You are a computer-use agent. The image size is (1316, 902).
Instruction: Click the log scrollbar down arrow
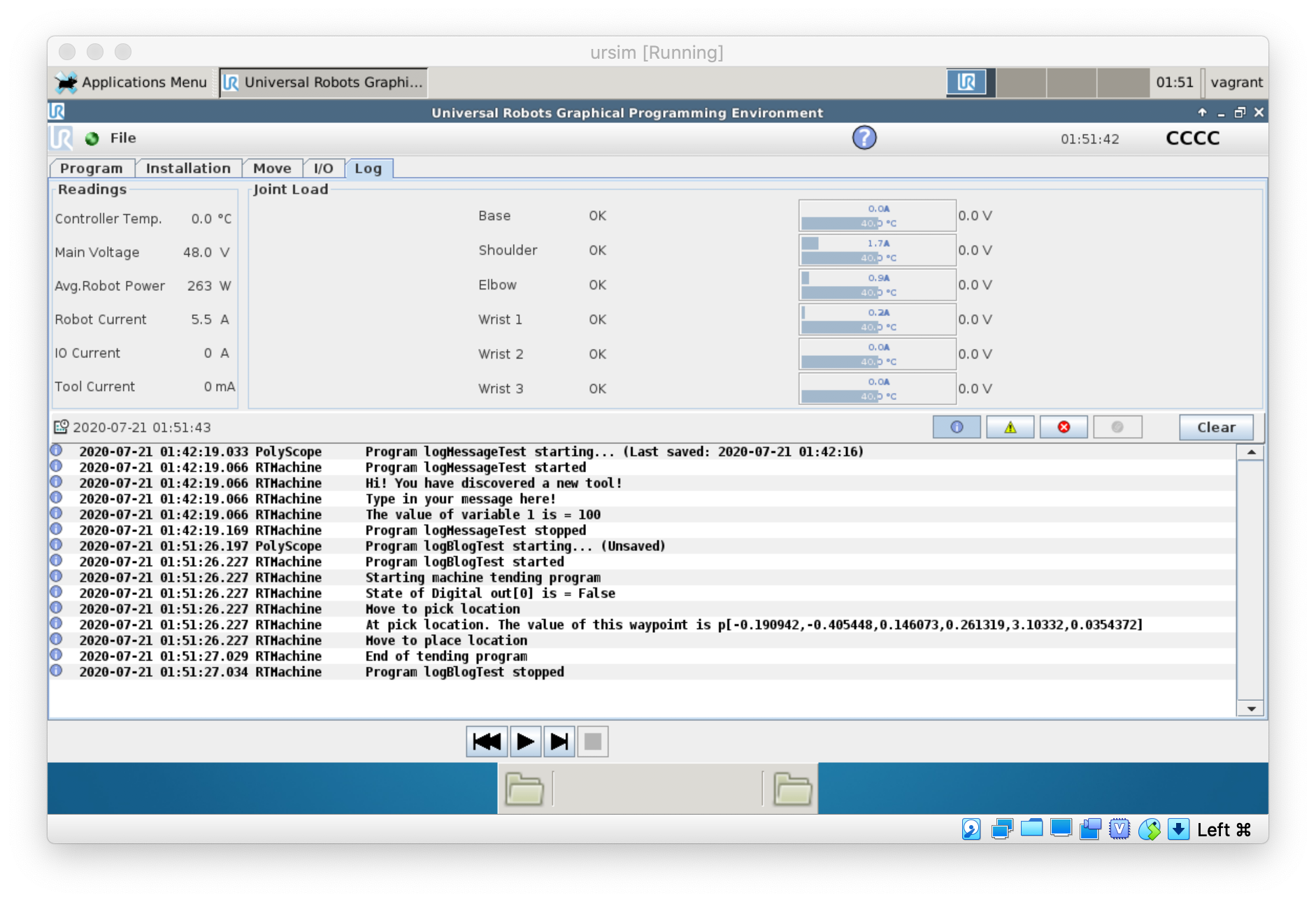1251,709
